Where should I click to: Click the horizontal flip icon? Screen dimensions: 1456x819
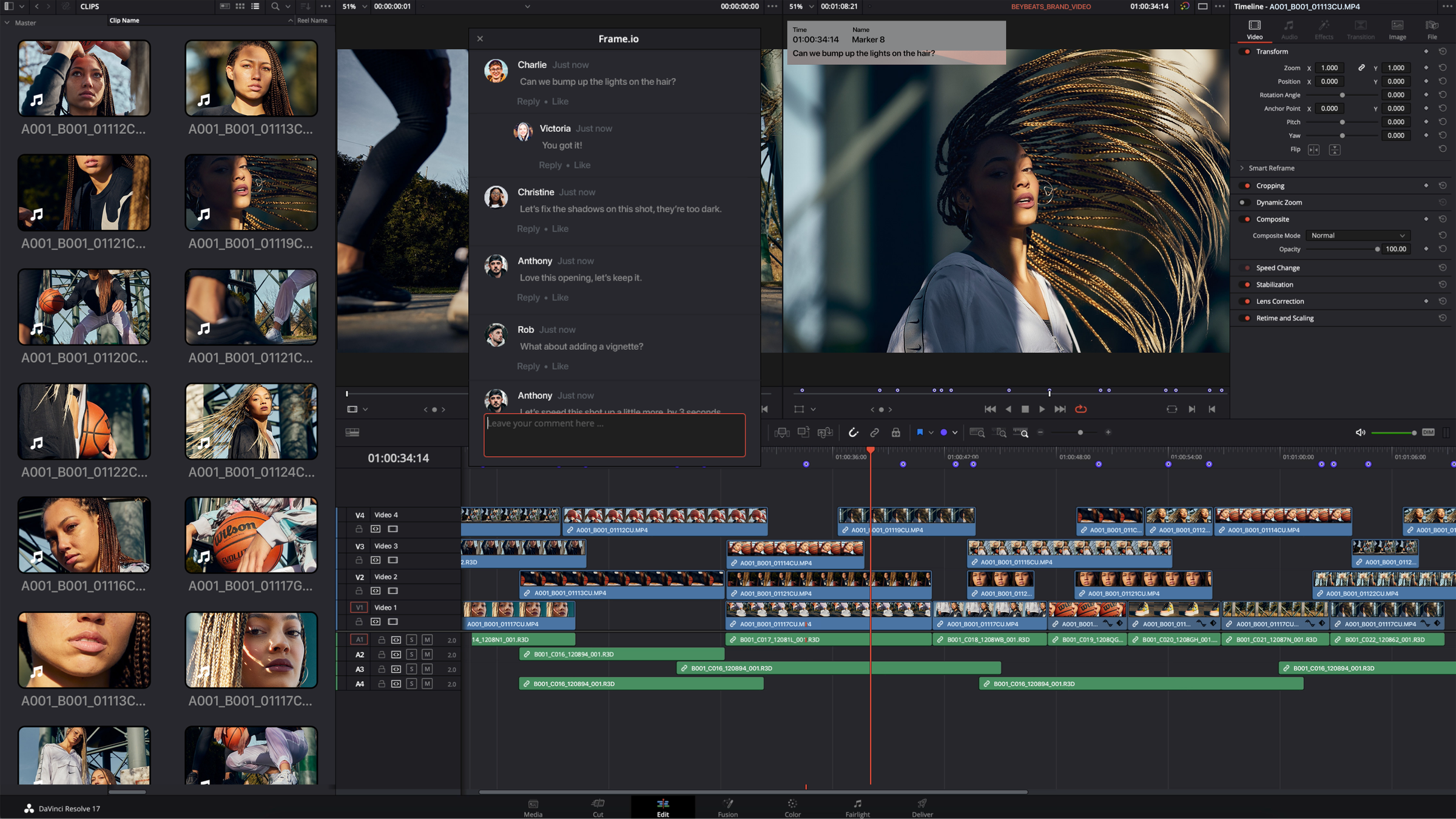coord(1313,150)
